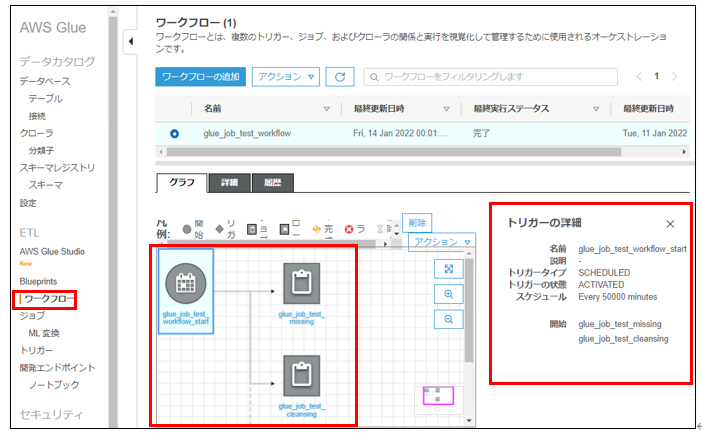This screenshot has width=702, height=433.
Task: Zoom out of the workflow graph
Action: [x=449, y=319]
